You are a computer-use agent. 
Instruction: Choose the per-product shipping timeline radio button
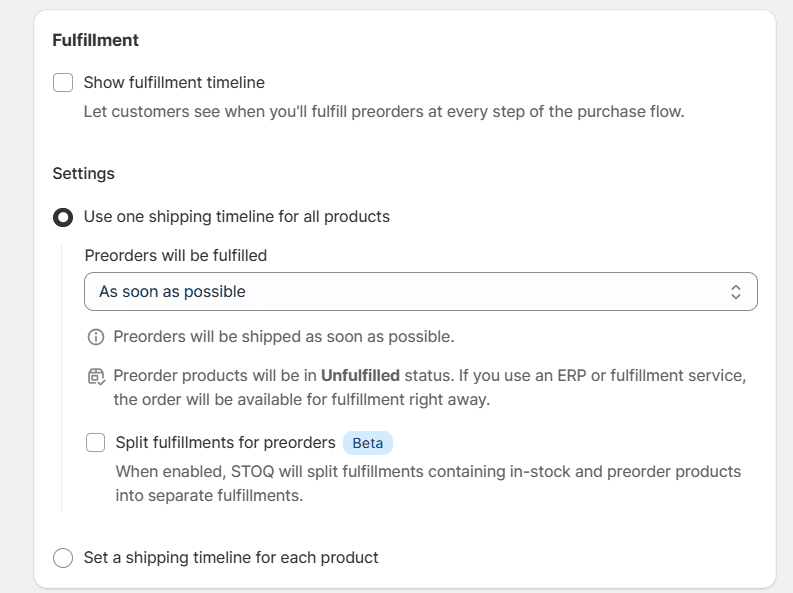pos(63,558)
